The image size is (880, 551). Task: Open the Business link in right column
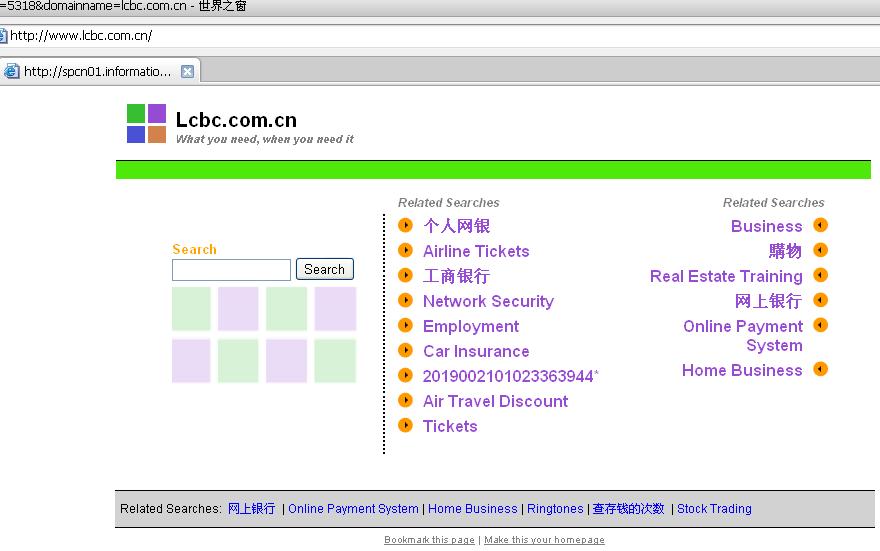pos(767,226)
